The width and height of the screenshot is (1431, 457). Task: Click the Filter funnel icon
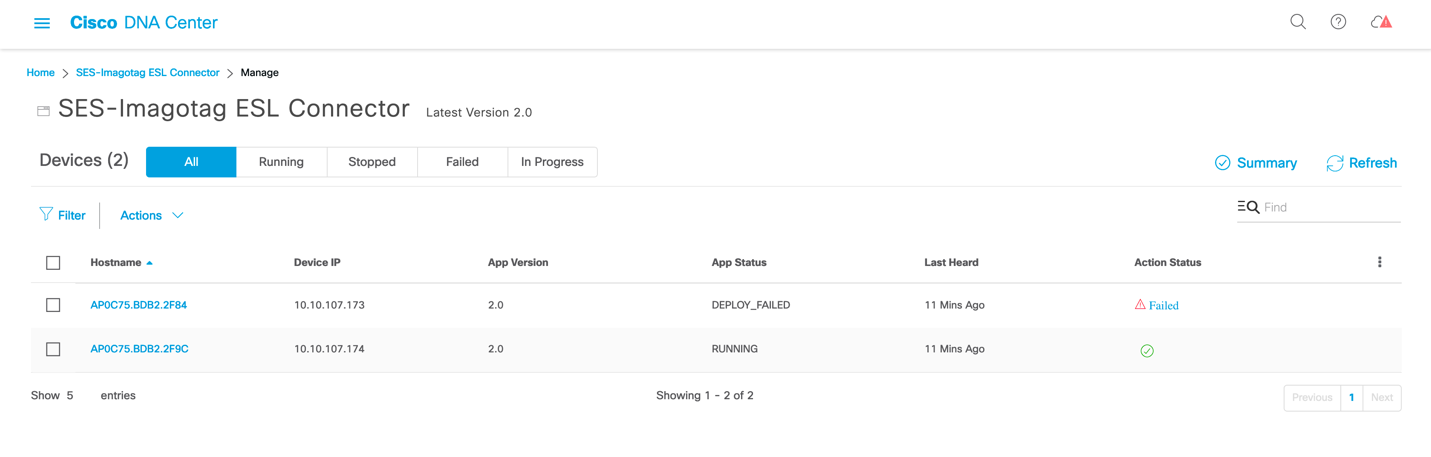point(46,214)
